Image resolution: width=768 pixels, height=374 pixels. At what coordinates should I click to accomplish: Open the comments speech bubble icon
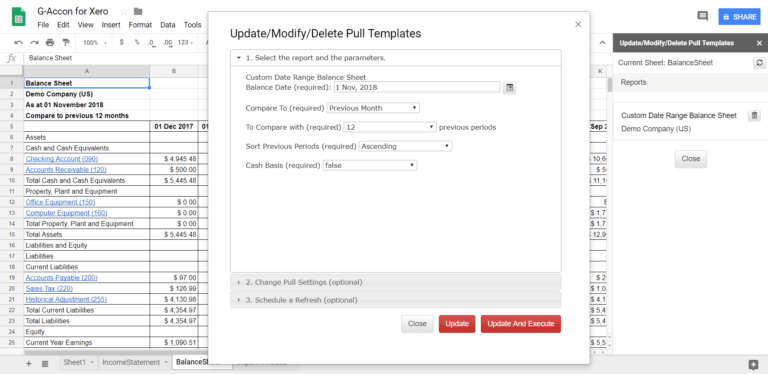coord(702,16)
